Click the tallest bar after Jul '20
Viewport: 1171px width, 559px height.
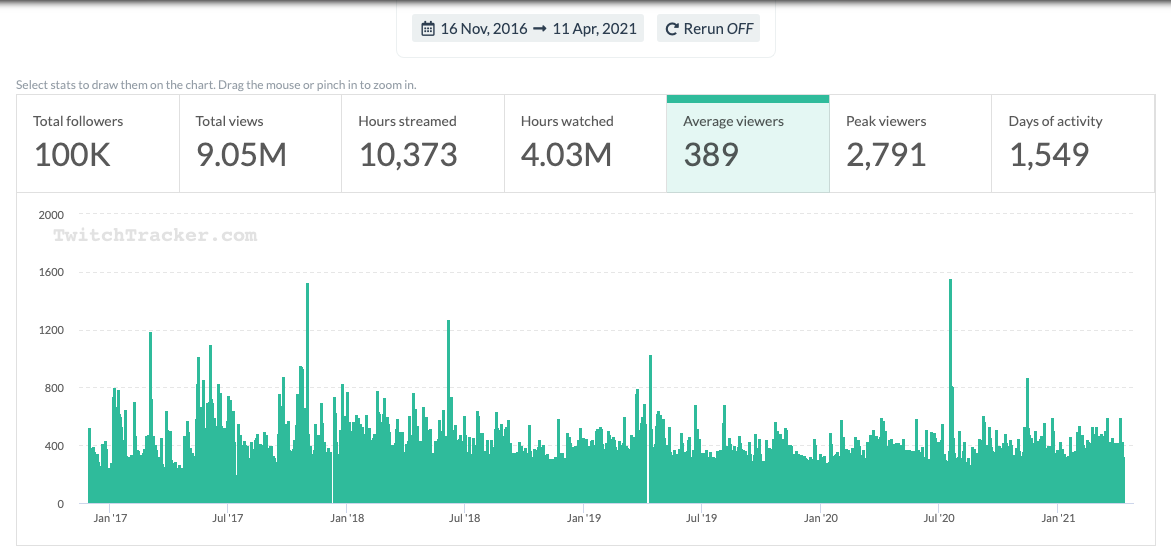(950, 391)
